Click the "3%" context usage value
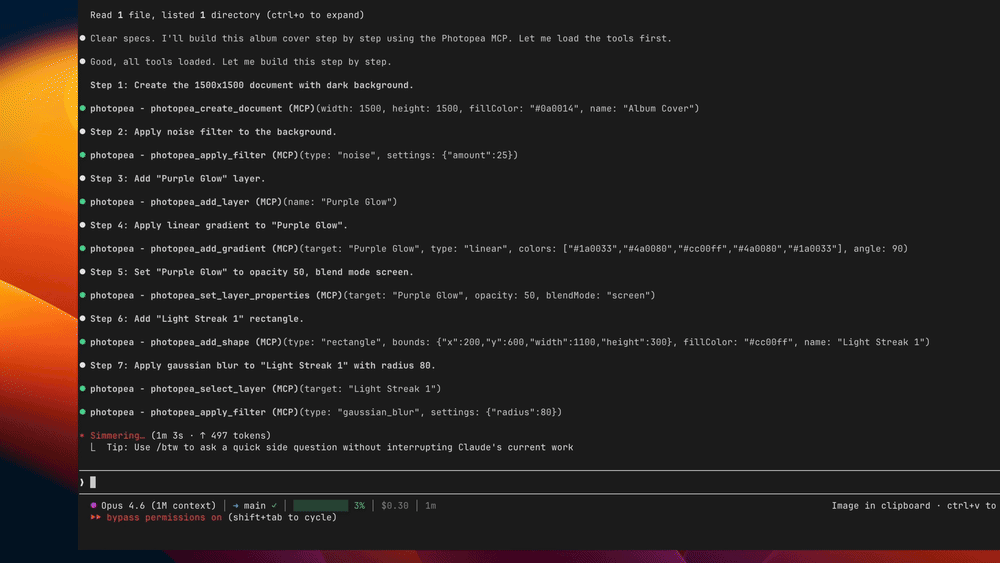Viewport: 1000px width, 563px height. [x=359, y=506]
